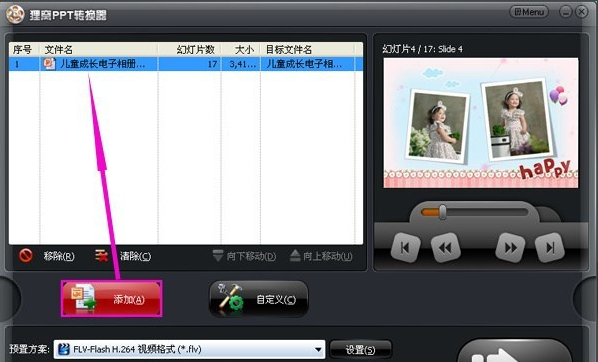Click the 移除(R) label
Viewport: 598px width, 362px height.
(x=59, y=256)
